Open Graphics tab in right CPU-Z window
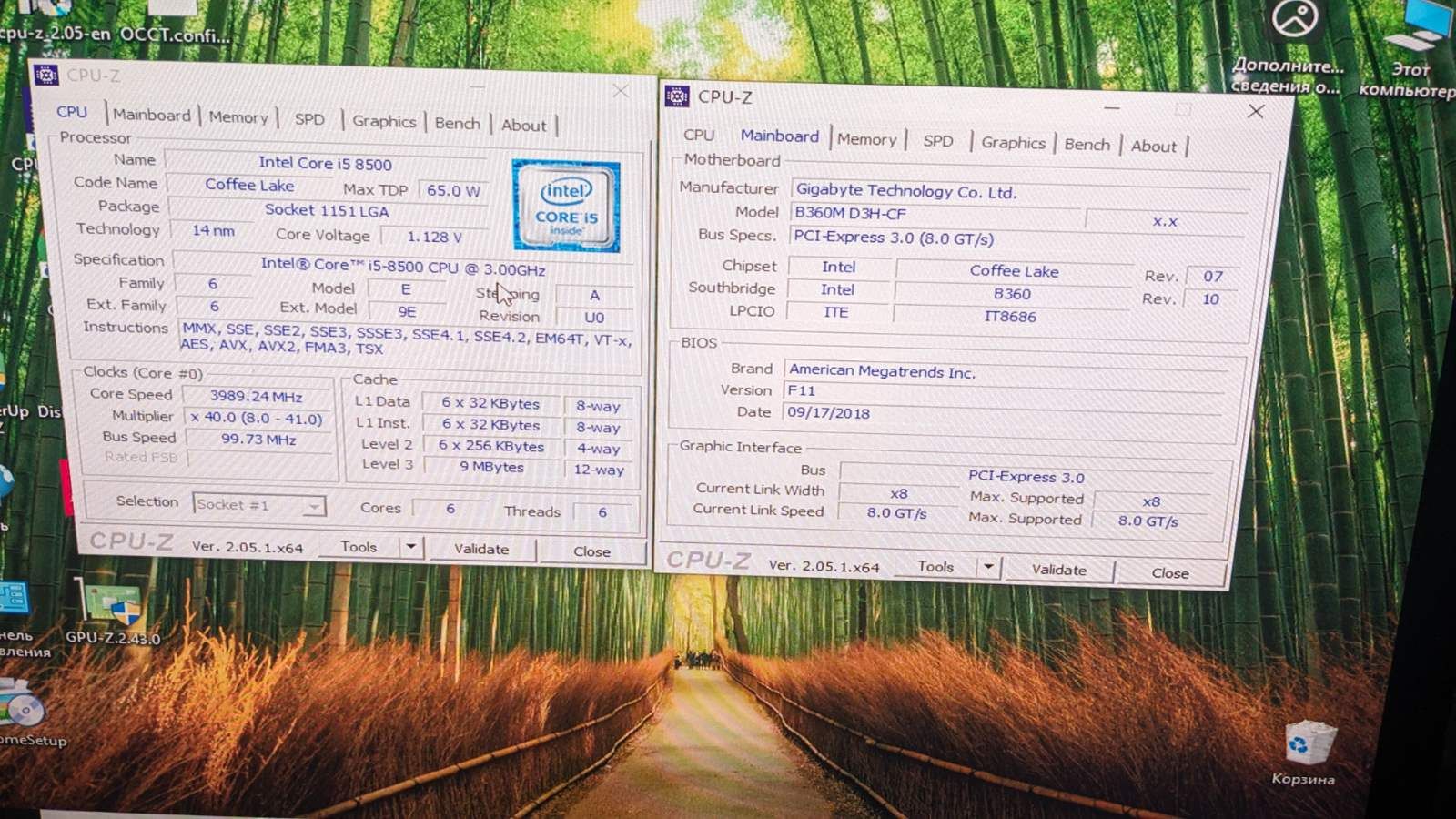Screen dimensions: 1456x819 pyautogui.click(x=1013, y=143)
